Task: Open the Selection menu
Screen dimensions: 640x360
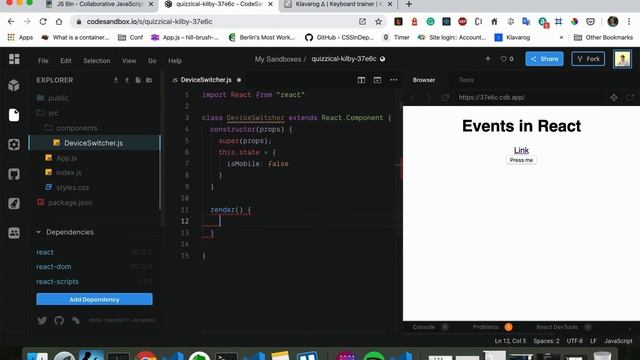Action: (97, 61)
